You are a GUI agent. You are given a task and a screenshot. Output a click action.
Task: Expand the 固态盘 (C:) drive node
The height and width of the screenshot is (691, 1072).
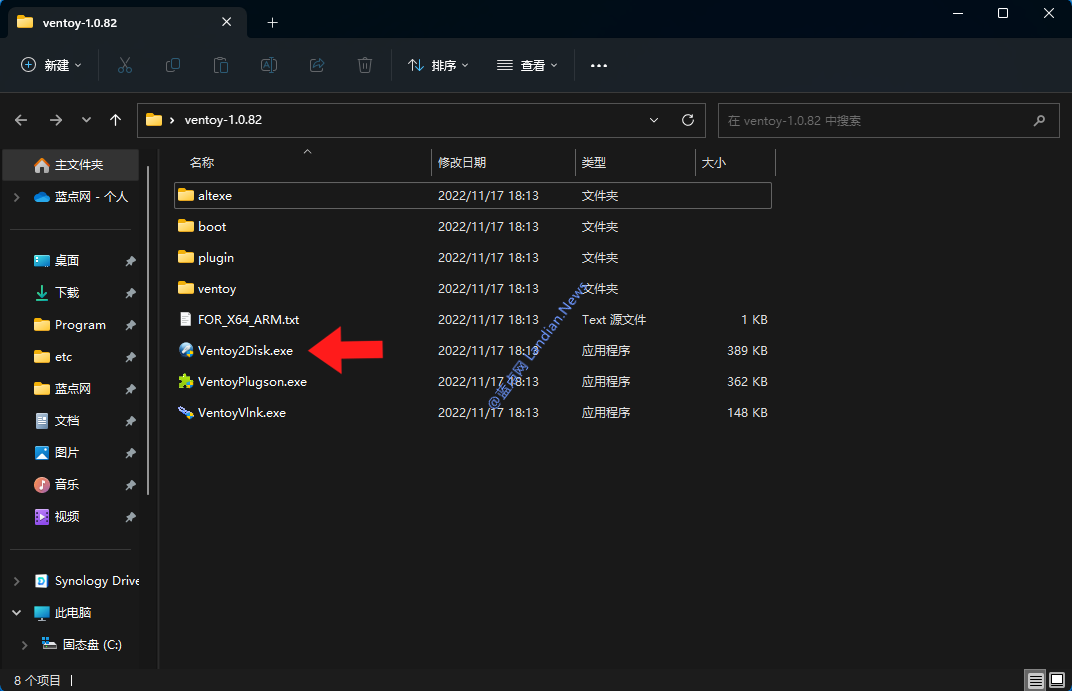click(x=25, y=645)
